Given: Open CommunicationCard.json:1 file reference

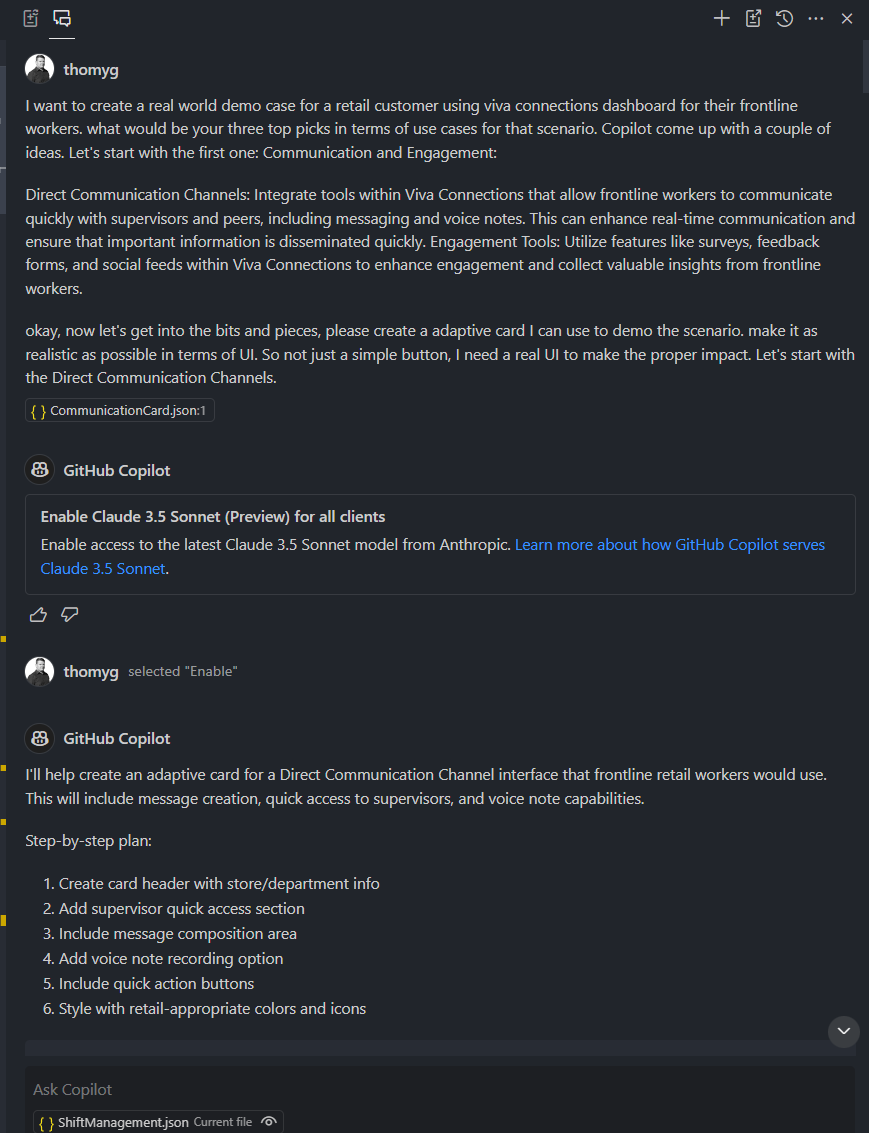Looking at the screenshot, I should point(120,410).
